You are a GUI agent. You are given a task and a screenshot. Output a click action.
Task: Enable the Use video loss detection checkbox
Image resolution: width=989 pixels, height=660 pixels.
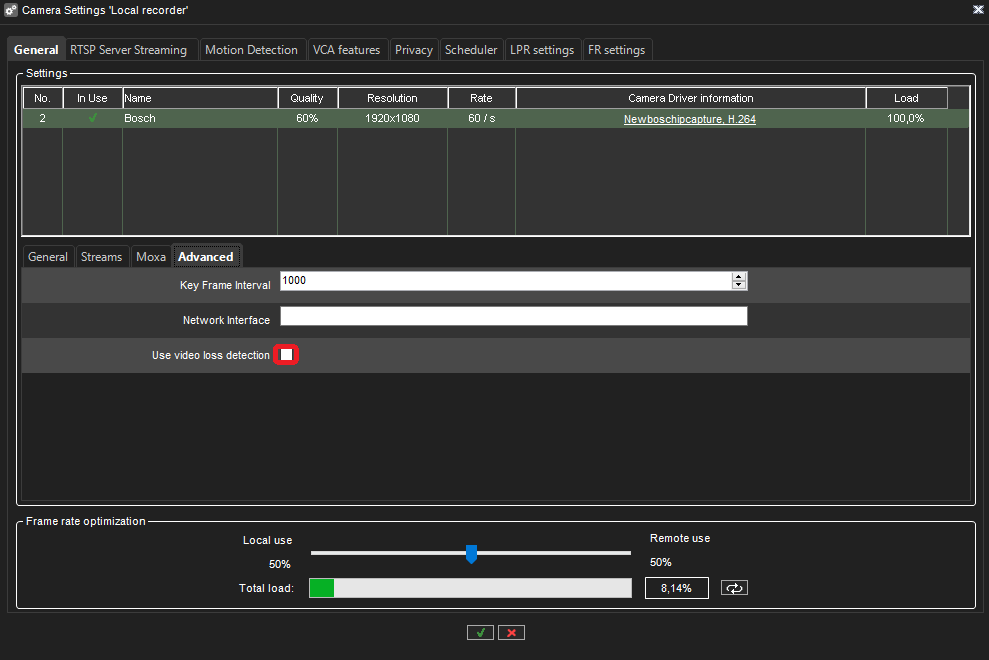coord(286,355)
